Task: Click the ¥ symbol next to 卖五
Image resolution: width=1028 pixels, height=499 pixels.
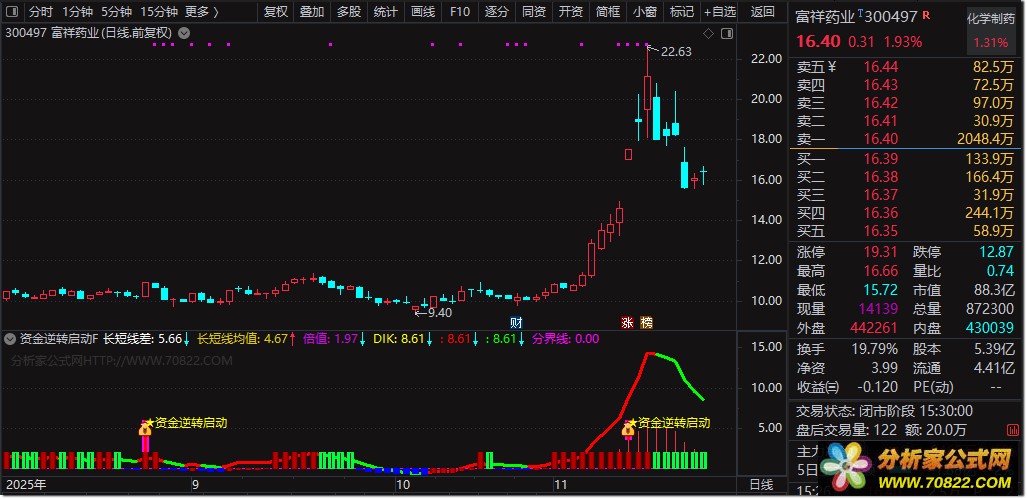Action: [832, 66]
